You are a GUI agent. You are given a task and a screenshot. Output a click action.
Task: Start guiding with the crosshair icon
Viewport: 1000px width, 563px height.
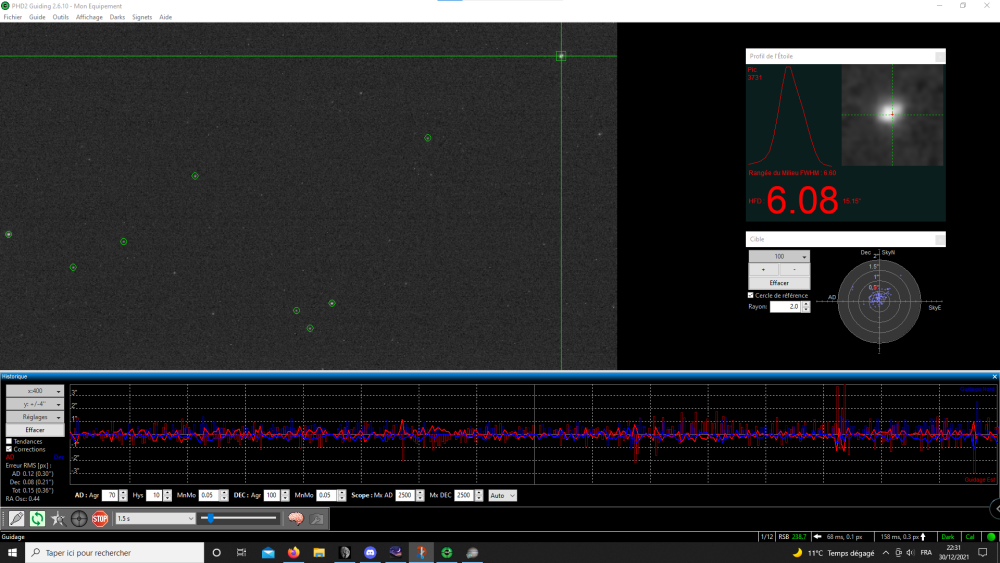tap(79, 519)
